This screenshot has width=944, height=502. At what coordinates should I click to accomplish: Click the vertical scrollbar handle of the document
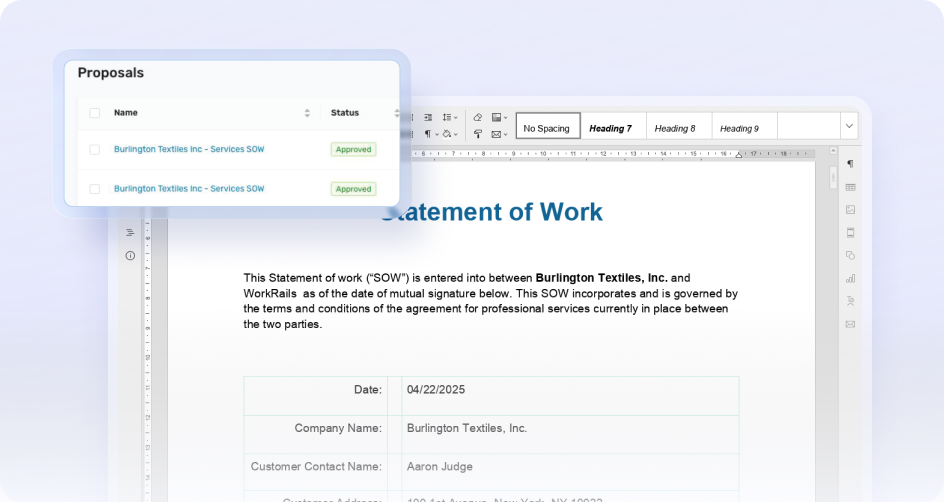pyautogui.click(x=833, y=177)
